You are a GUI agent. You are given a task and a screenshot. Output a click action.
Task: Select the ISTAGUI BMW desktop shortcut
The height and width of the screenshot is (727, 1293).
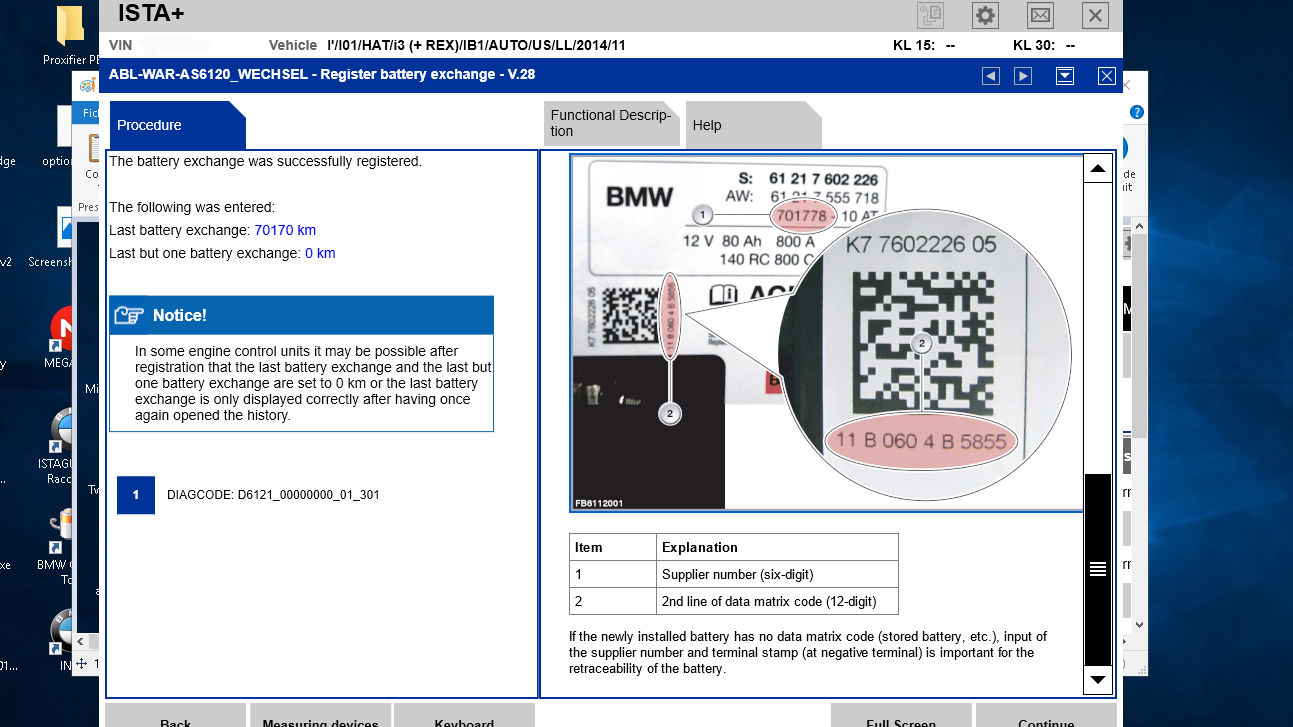[66, 447]
